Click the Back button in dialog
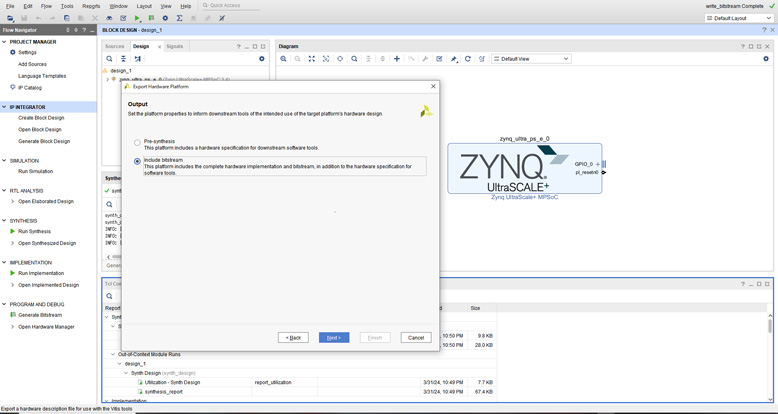This screenshot has width=778, height=414. (x=293, y=338)
